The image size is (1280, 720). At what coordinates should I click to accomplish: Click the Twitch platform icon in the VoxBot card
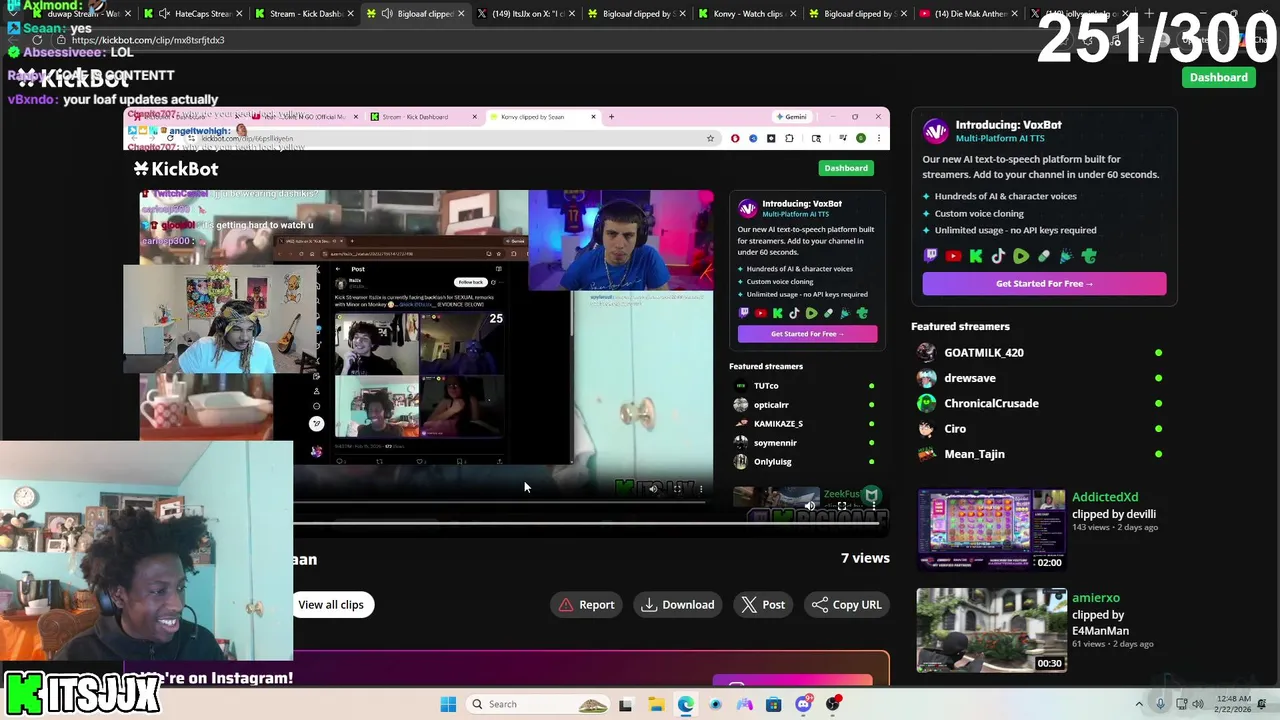click(931, 256)
